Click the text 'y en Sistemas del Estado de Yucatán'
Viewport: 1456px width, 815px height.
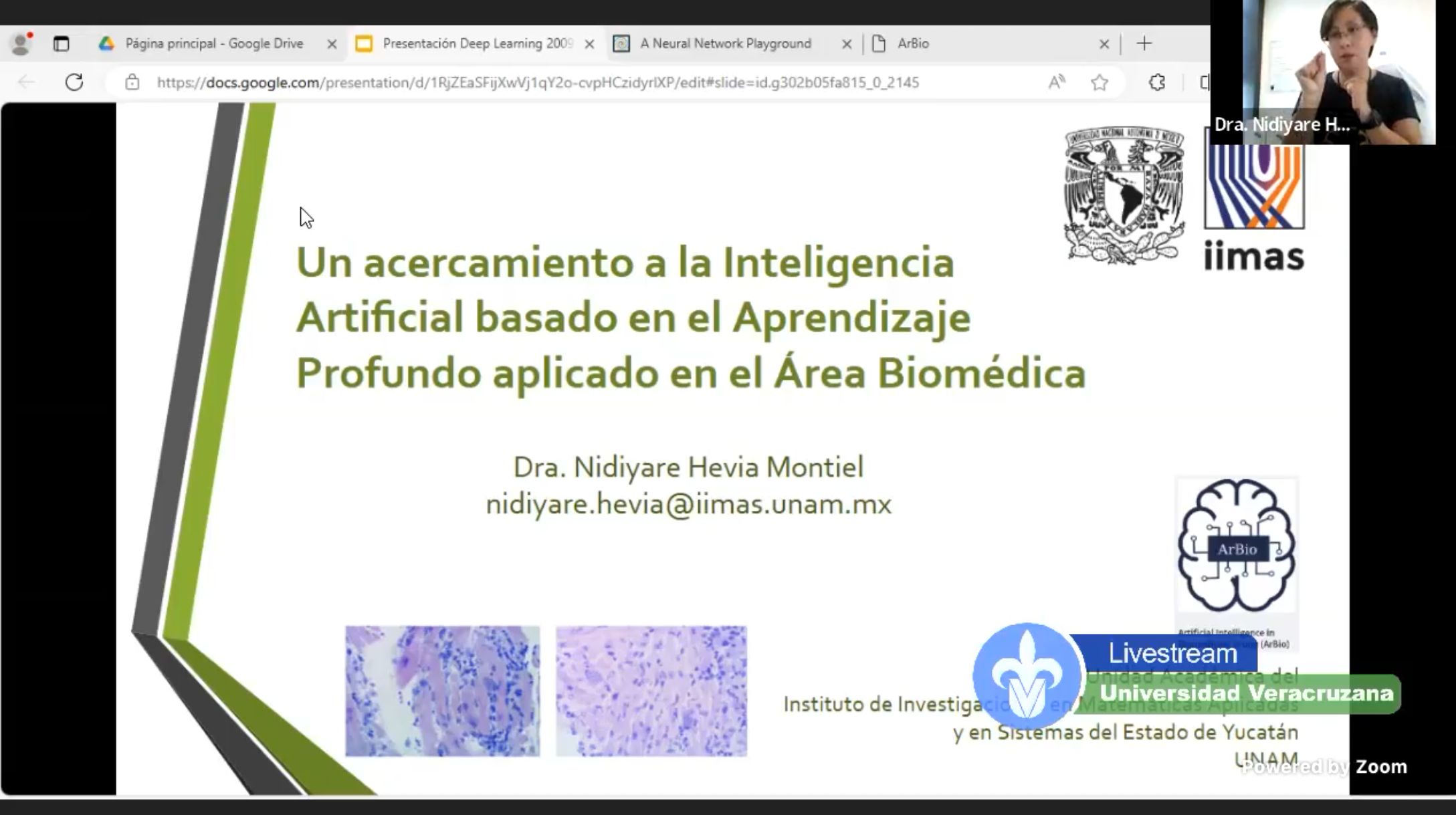pos(1126,733)
